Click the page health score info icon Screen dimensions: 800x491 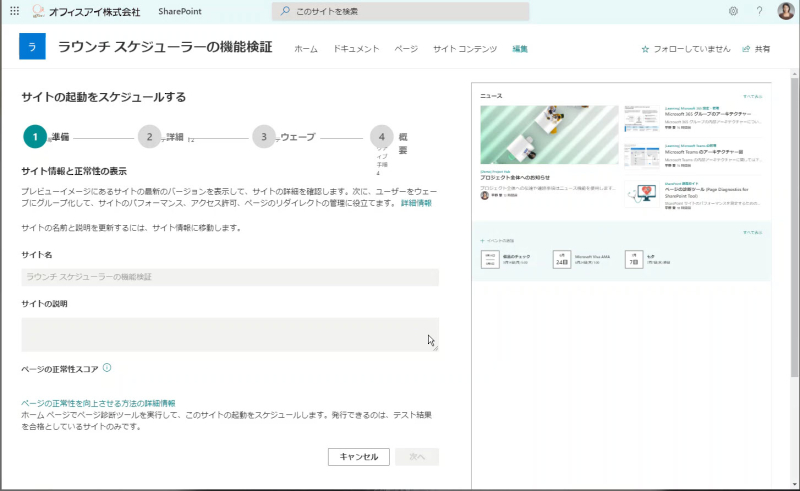point(107,367)
